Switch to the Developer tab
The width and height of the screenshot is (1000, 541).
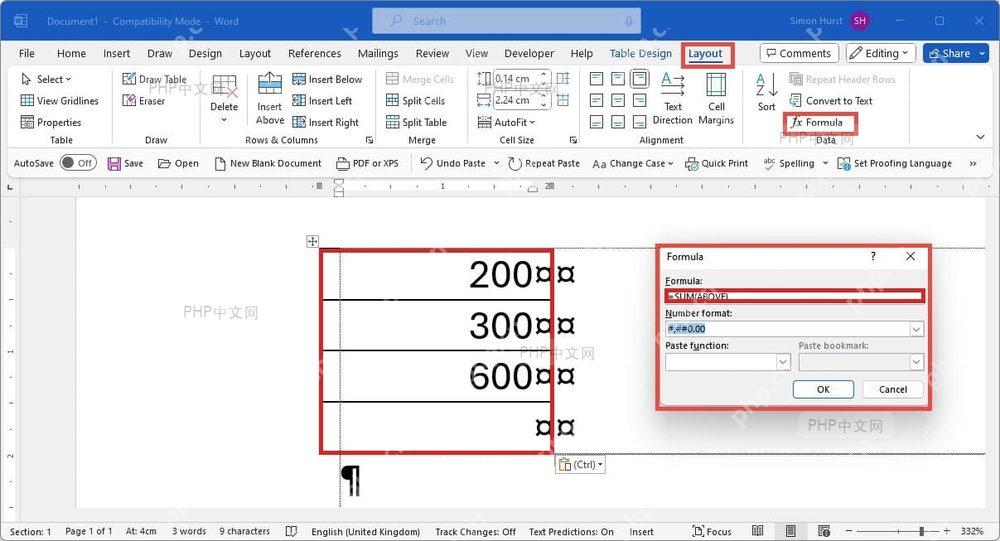click(x=529, y=54)
